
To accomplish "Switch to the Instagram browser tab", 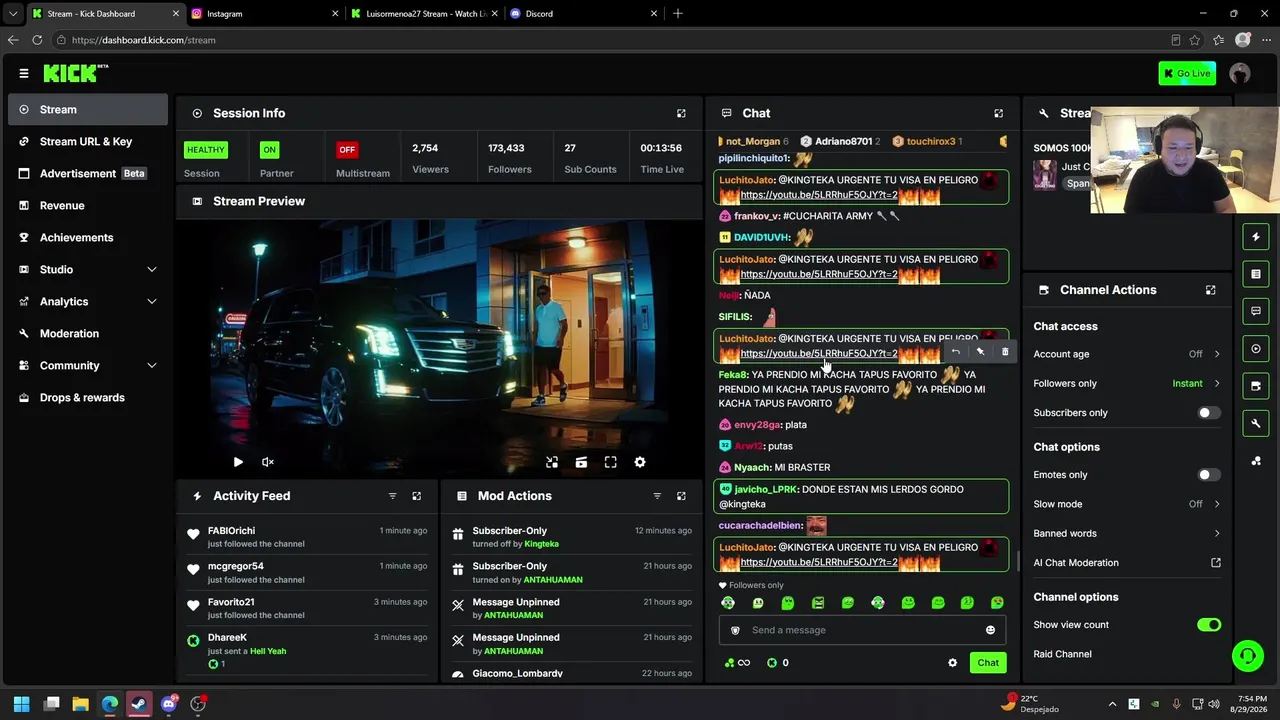I will [x=264, y=14].
